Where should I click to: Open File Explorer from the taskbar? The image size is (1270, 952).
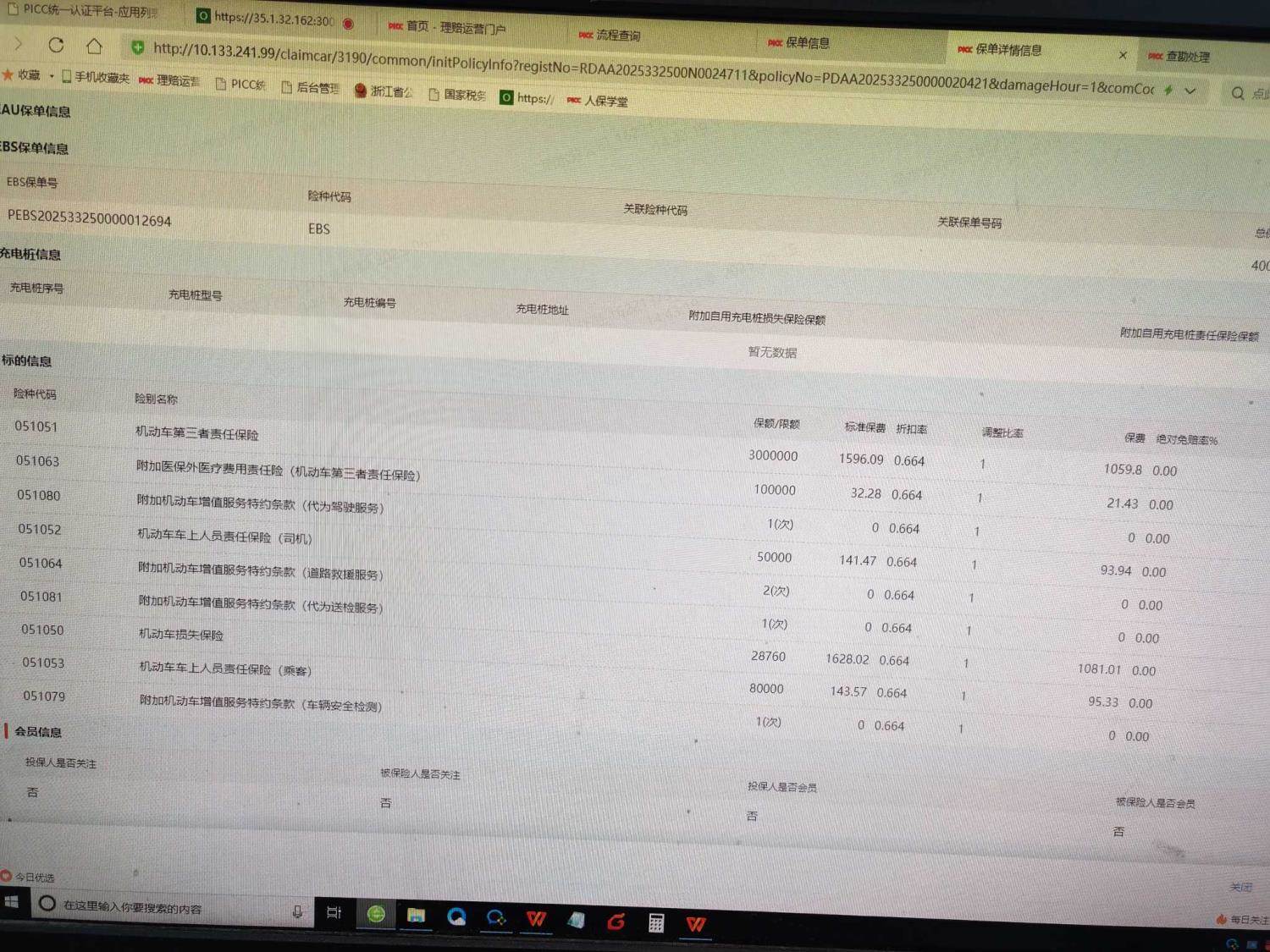[416, 916]
